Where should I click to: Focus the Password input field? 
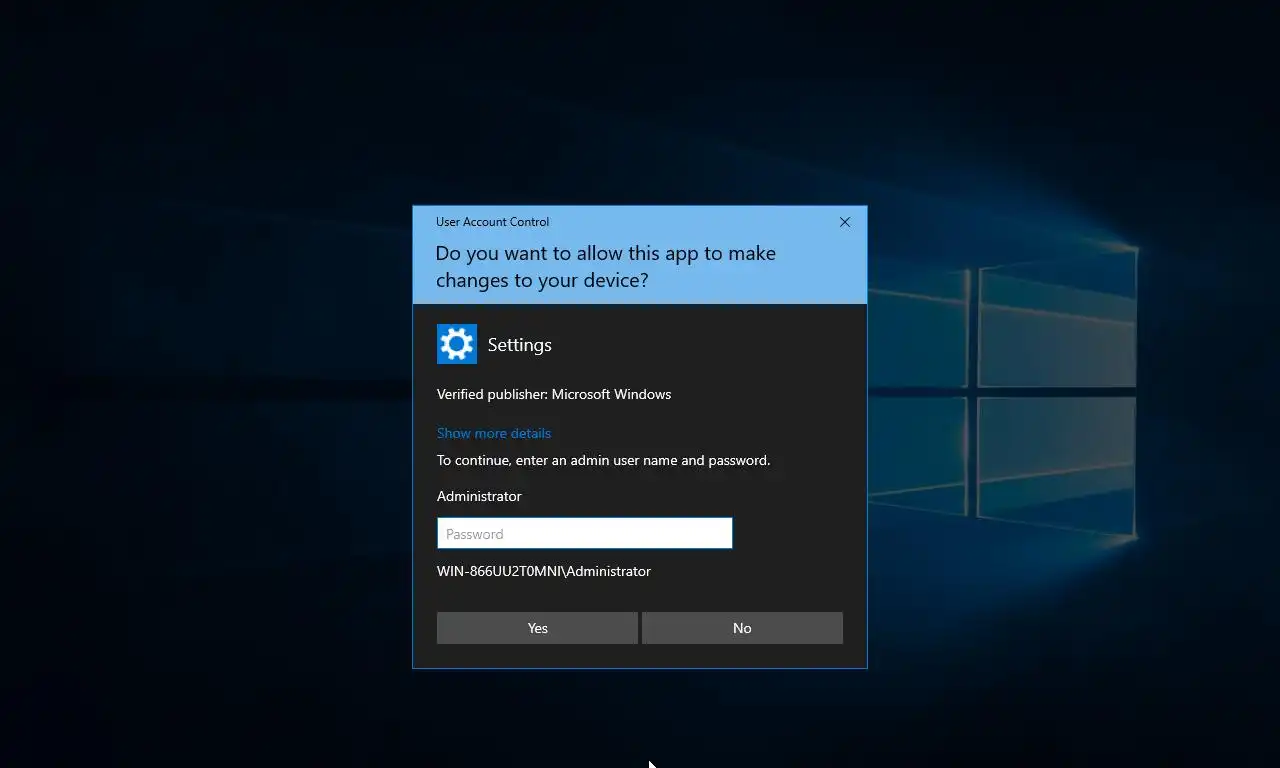coord(585,533)
